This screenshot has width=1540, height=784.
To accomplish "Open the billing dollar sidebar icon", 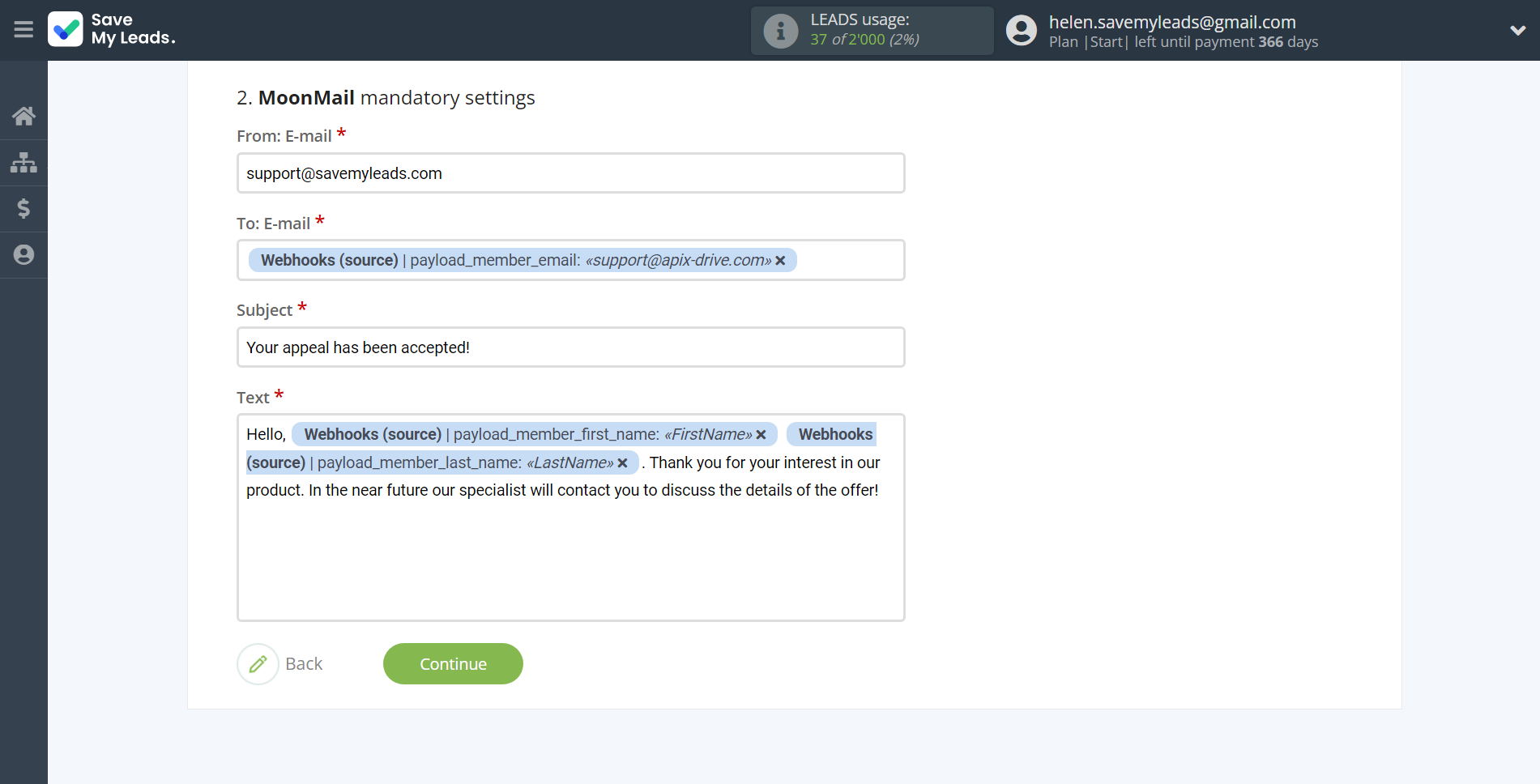I will pyautogui.click(x=23, y=209).
